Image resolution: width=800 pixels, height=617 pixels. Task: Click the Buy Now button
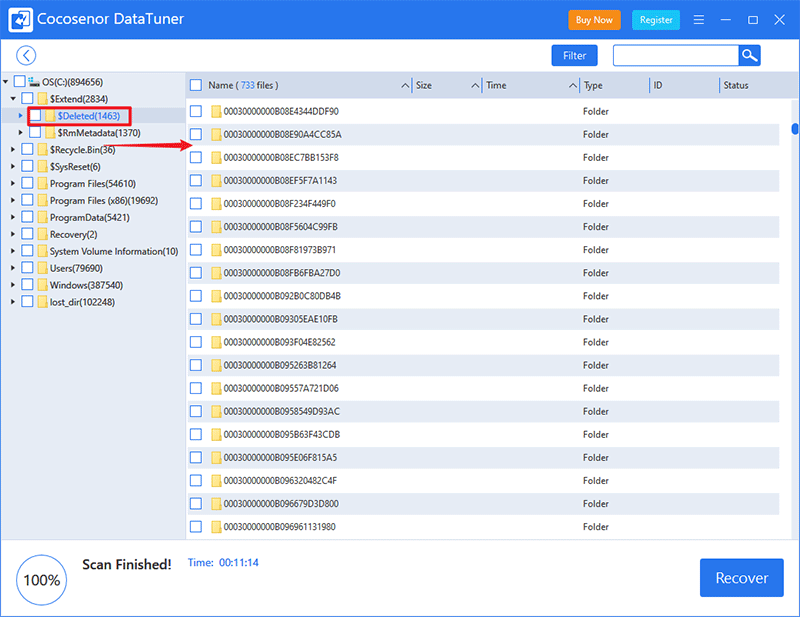[x=594, y=20]
